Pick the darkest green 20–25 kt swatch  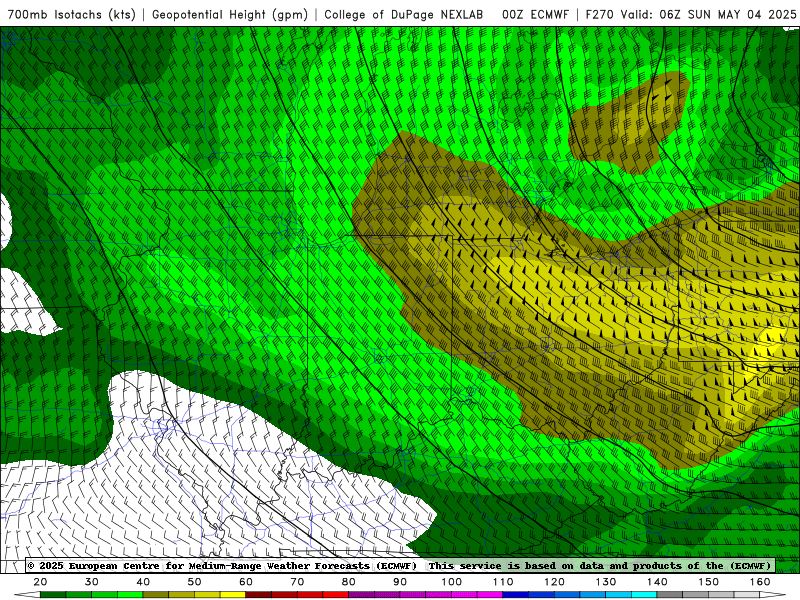(x=53, y=595)
